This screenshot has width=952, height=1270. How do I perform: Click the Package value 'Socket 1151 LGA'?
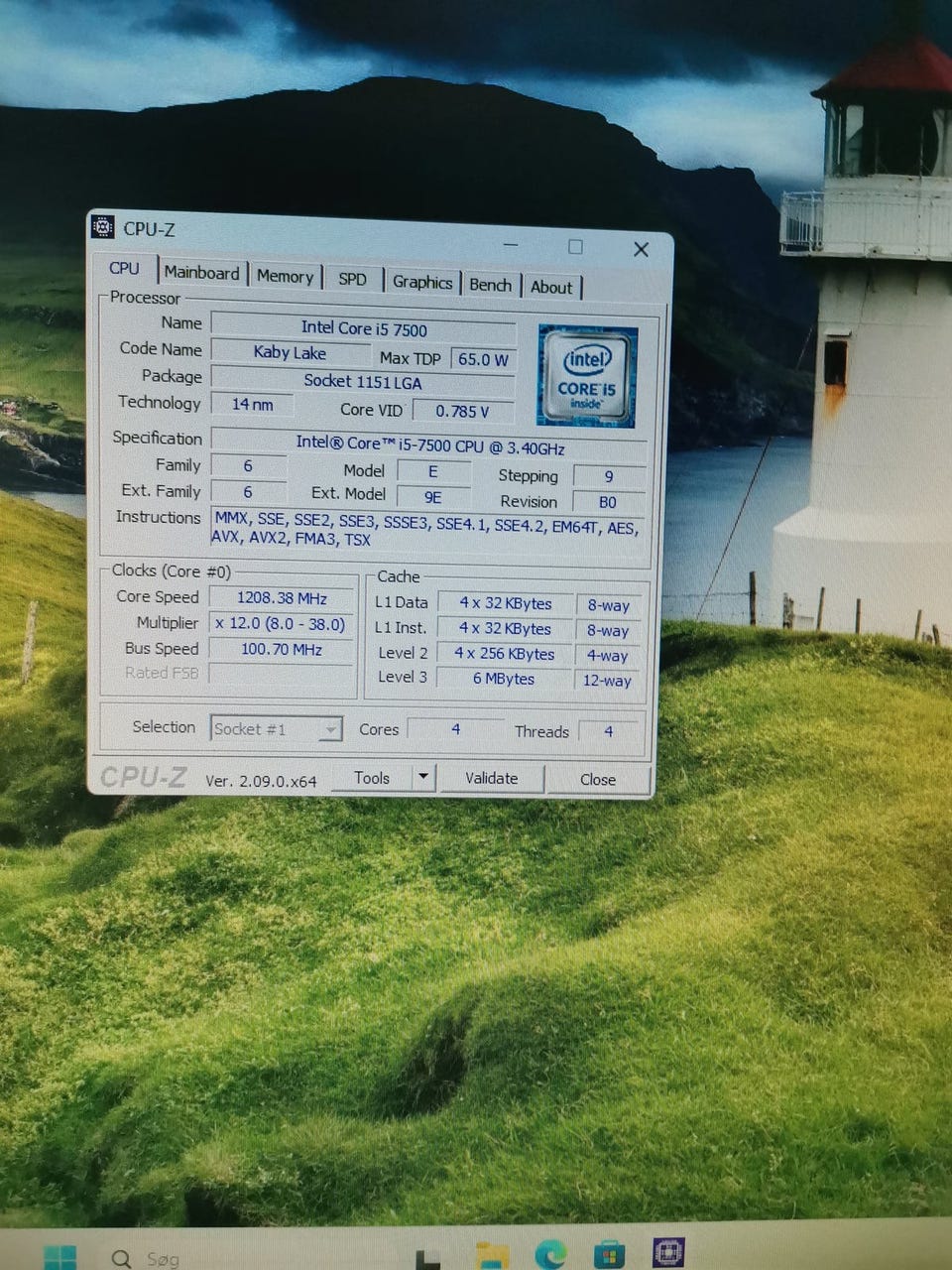point(363,382)
